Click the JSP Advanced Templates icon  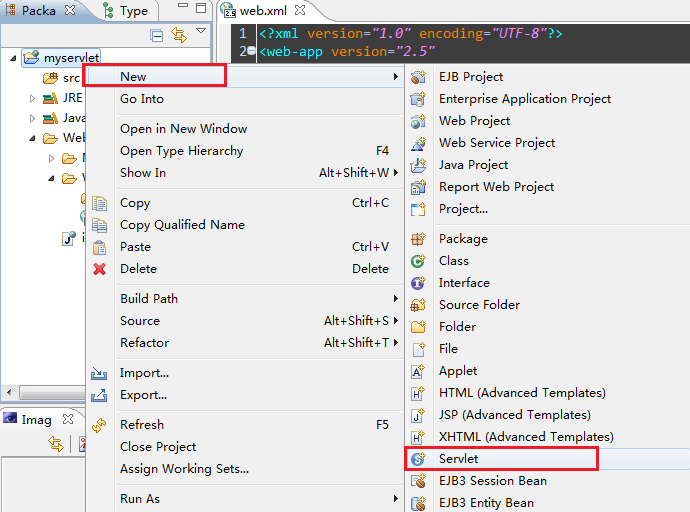(418, 415)
